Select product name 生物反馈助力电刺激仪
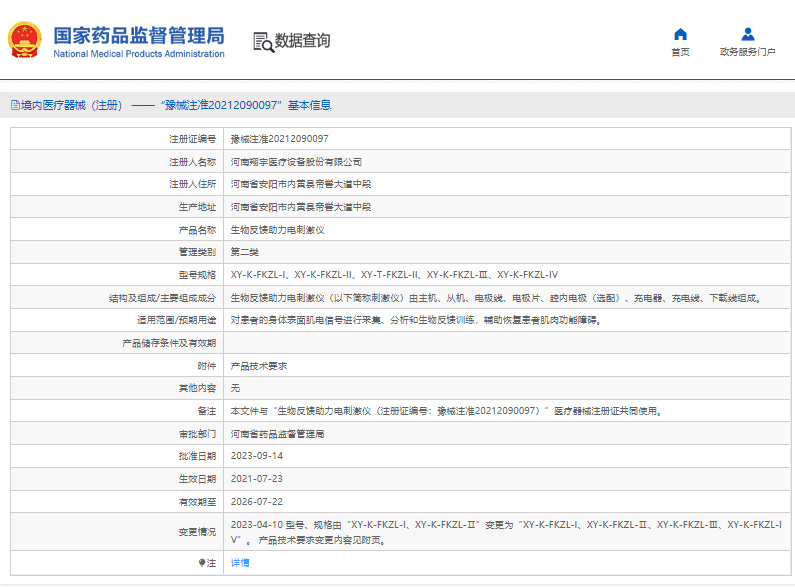 click(277, 230)
